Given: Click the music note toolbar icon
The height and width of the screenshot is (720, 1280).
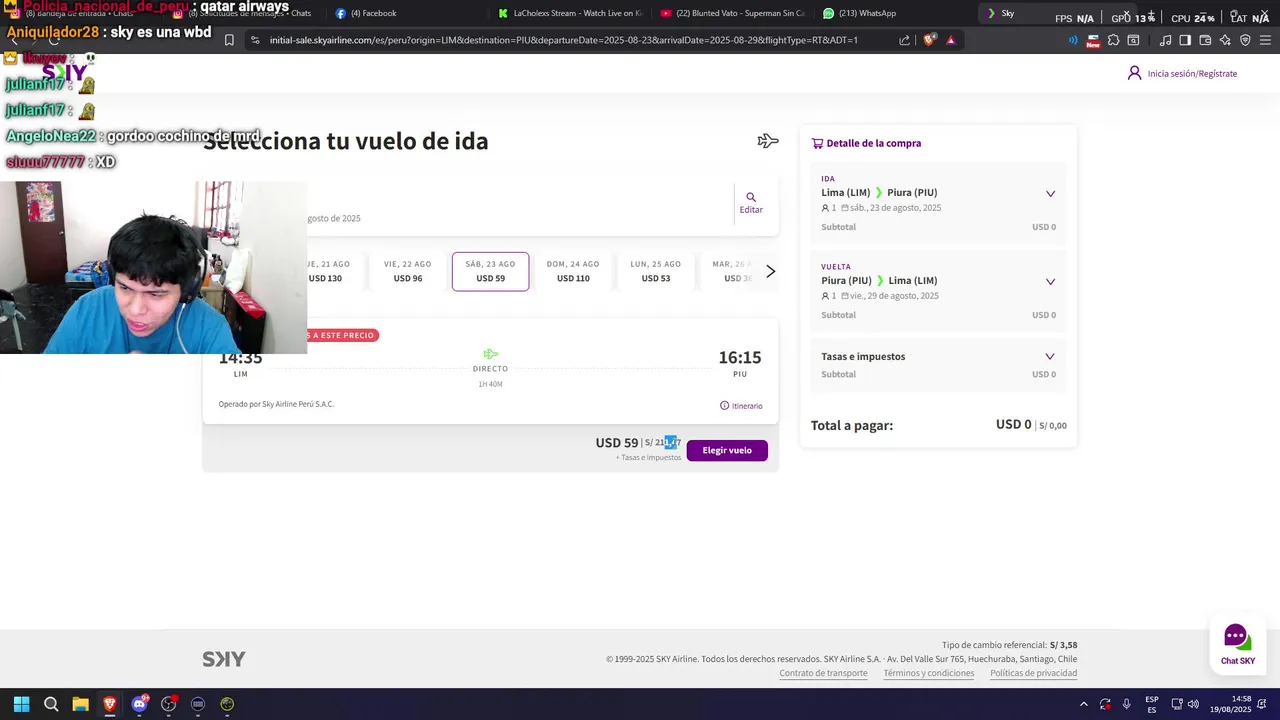Looking at the screenshot, I should click(1165, 40).
